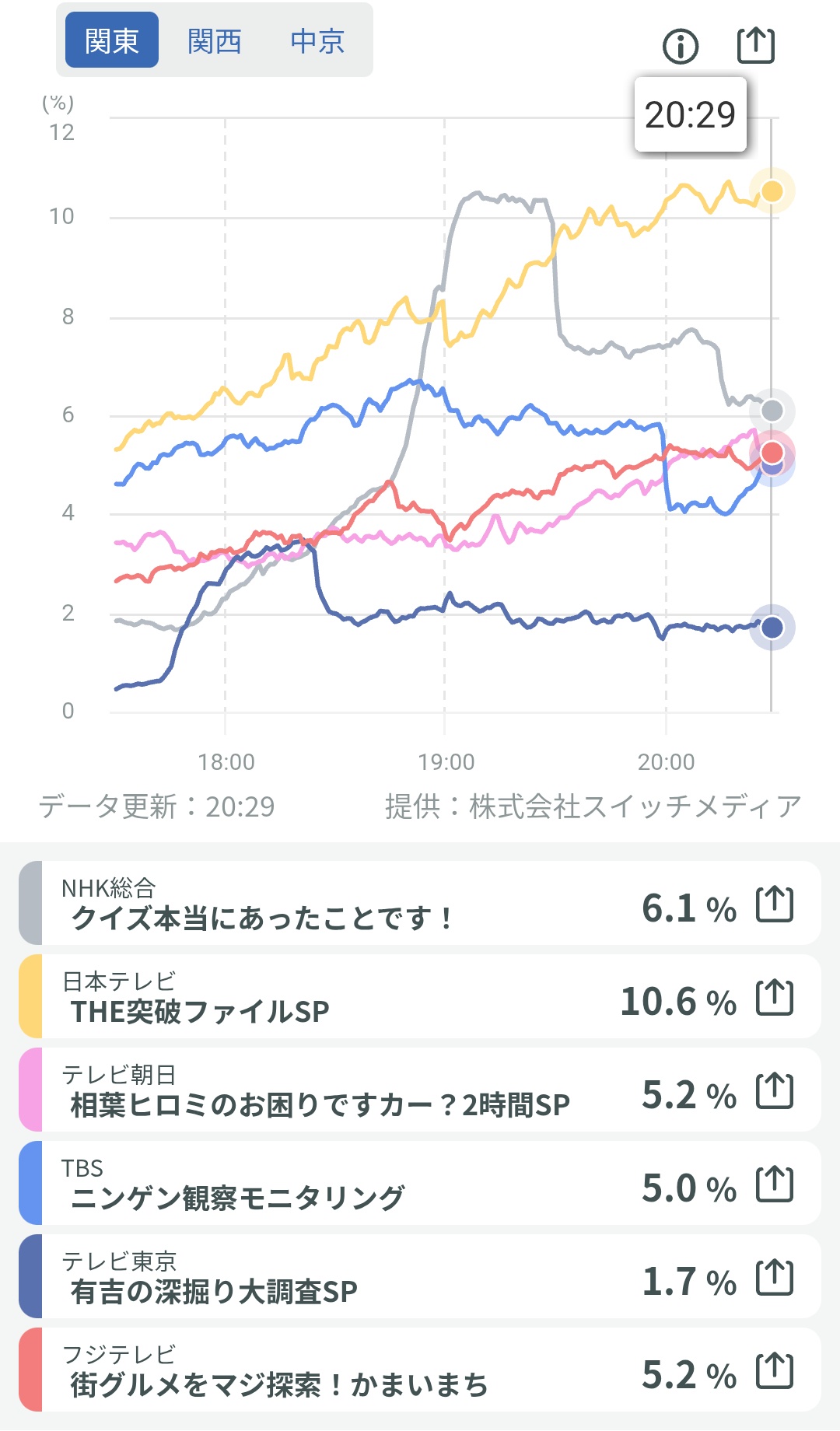Screen dimensions: 840x1431
Task: Click the dark blue テレビ東京 data point
Action: (772, 627)
